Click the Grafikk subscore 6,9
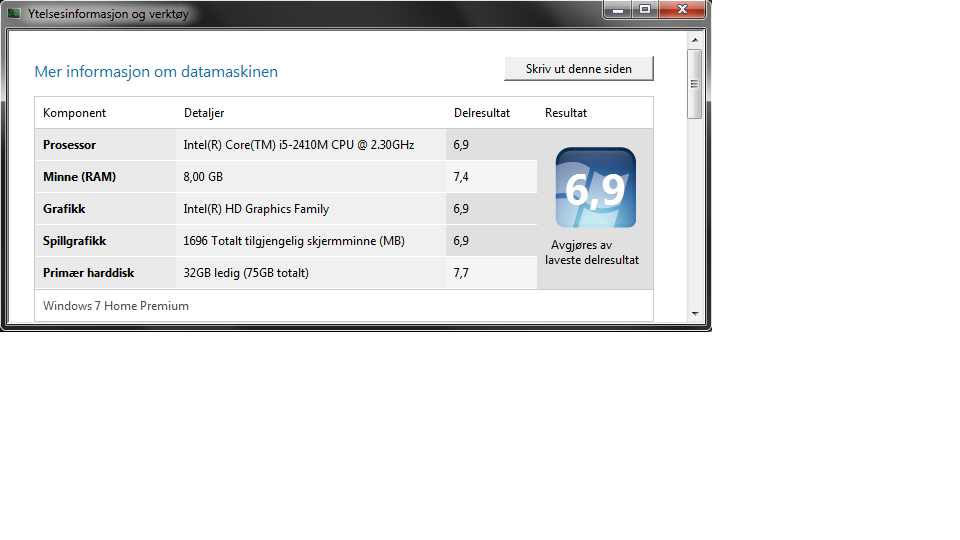Image resolution: width=960 pixels, height=540 pixels. 461,209
